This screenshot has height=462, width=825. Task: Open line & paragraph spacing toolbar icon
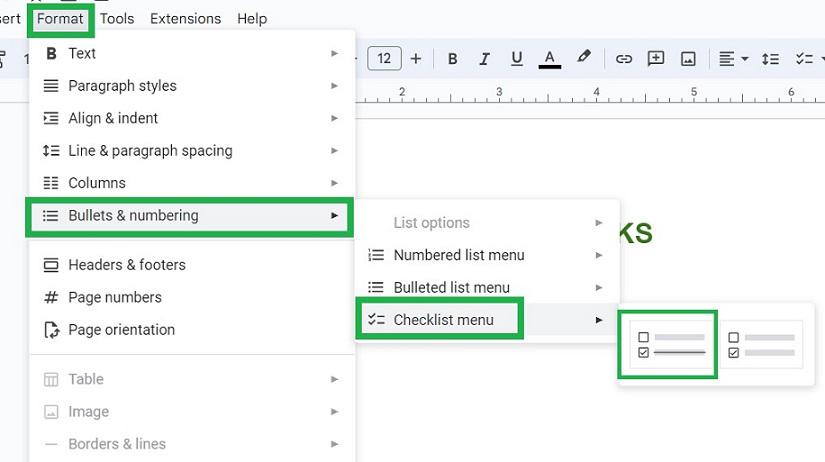(x=770, y=59)
